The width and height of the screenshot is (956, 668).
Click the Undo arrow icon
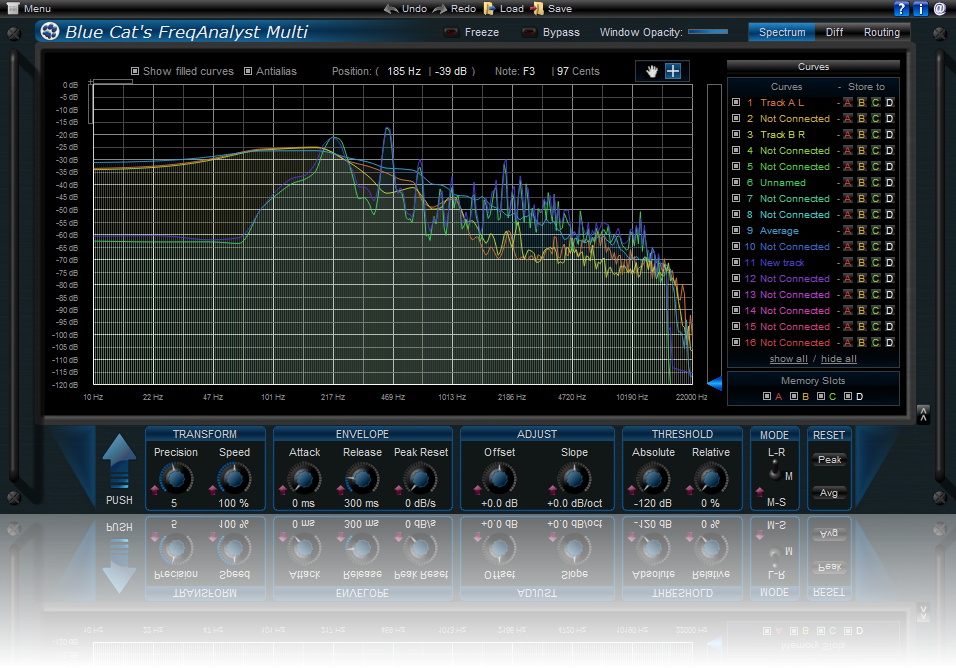(x=391, y=8)
